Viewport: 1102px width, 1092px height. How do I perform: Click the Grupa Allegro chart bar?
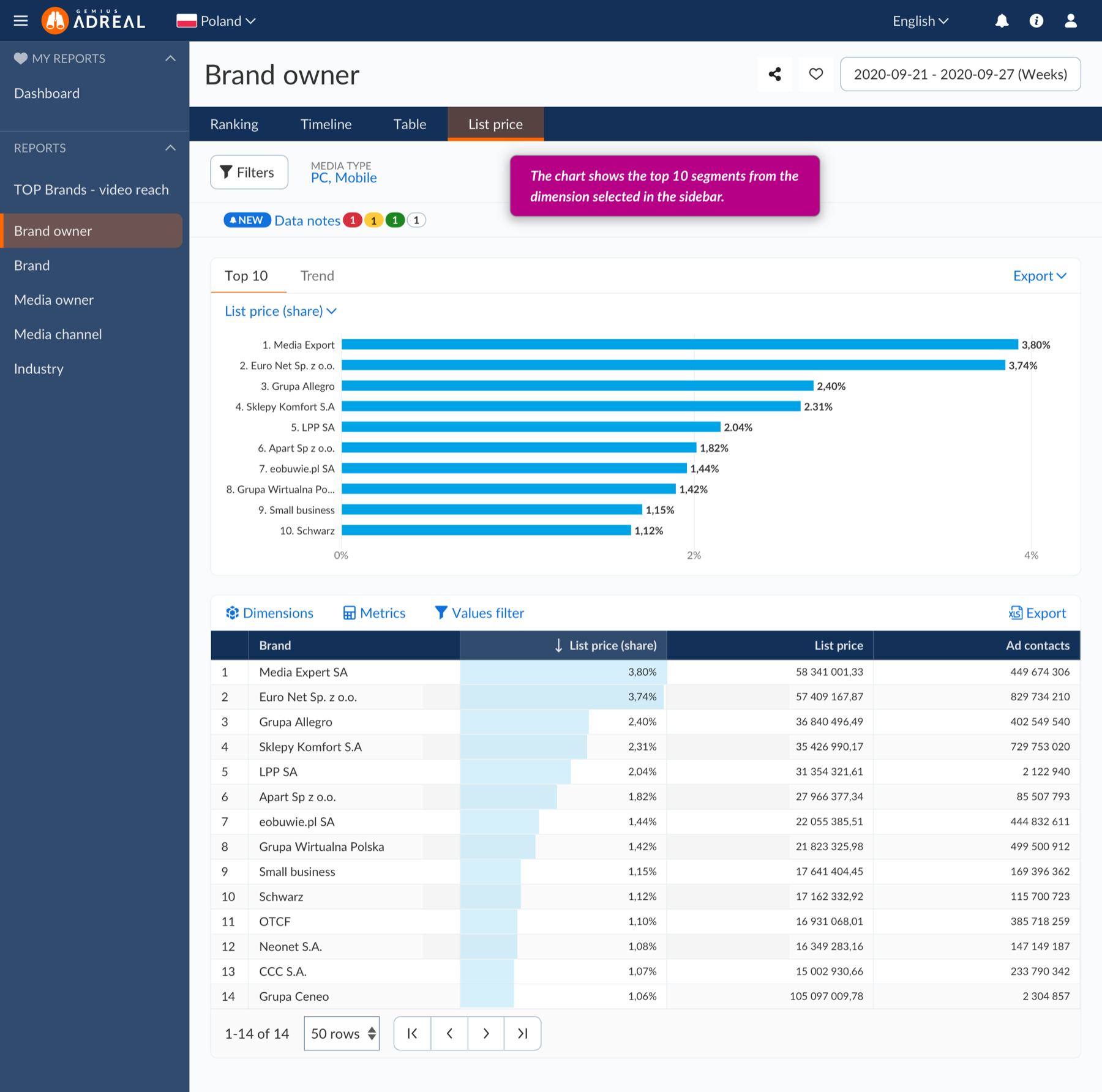click(x=577, y=386)
